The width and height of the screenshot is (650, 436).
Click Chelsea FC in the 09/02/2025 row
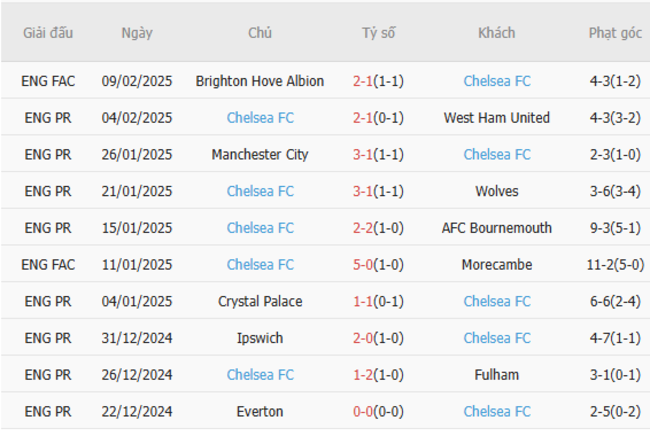(x=497, y=81)
